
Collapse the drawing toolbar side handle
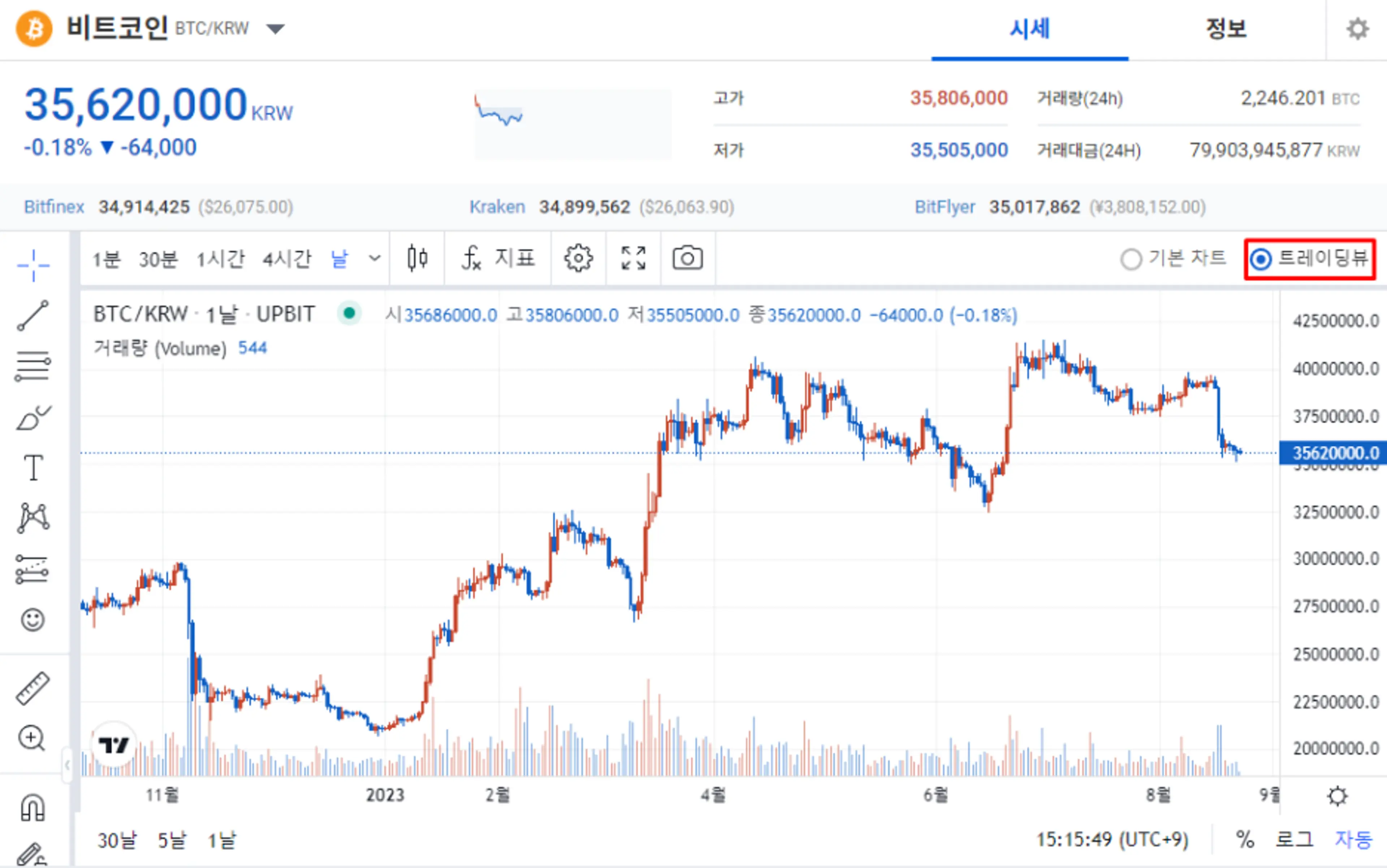(x=67, y=765)
